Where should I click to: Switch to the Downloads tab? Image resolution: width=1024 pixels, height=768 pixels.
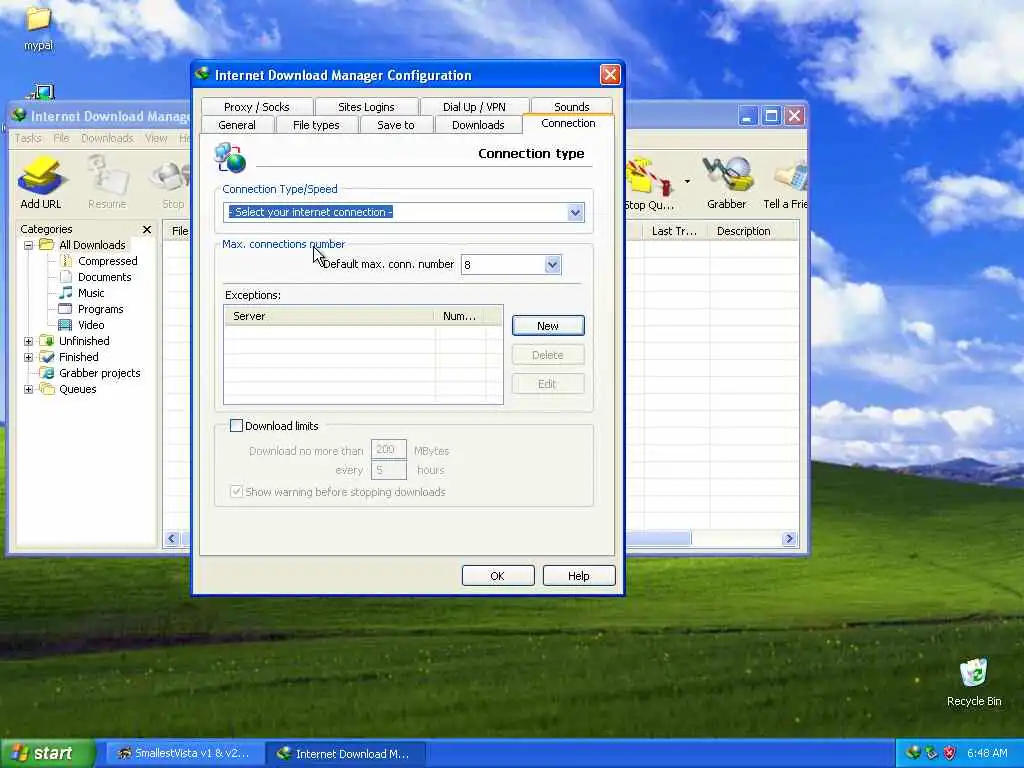(x=478, y=125)
